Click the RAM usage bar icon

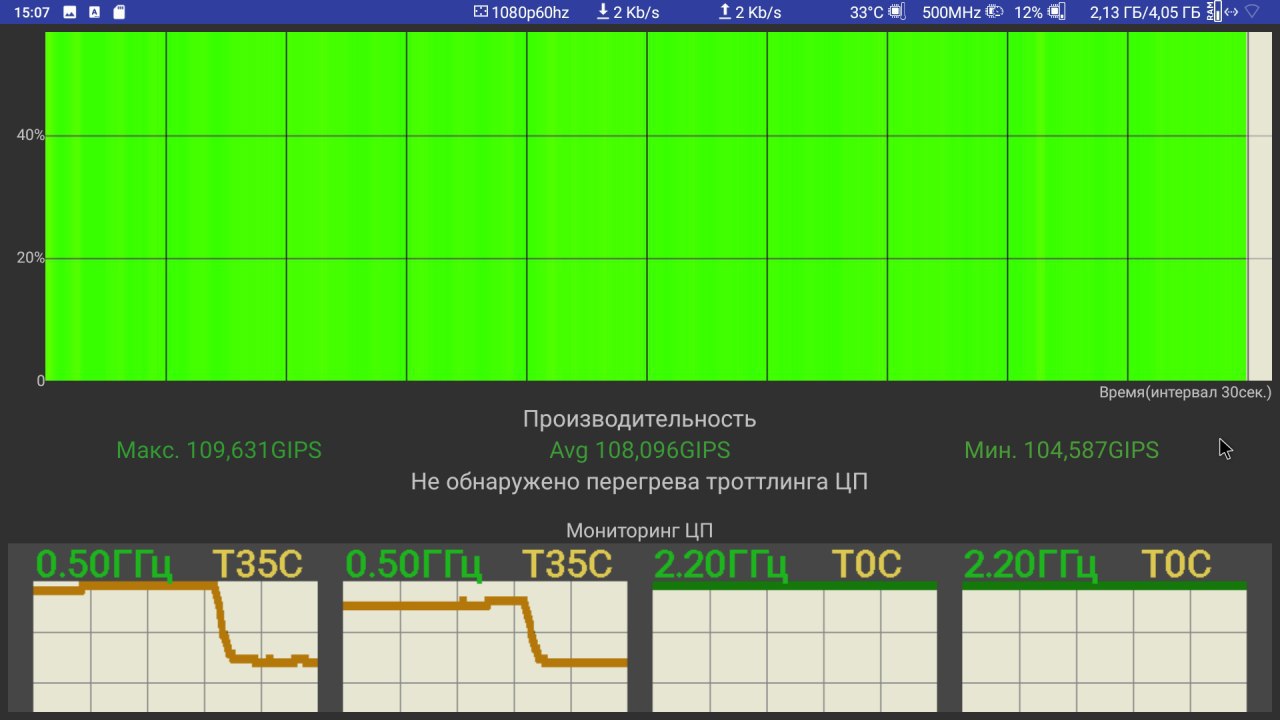click(1213, 12)
